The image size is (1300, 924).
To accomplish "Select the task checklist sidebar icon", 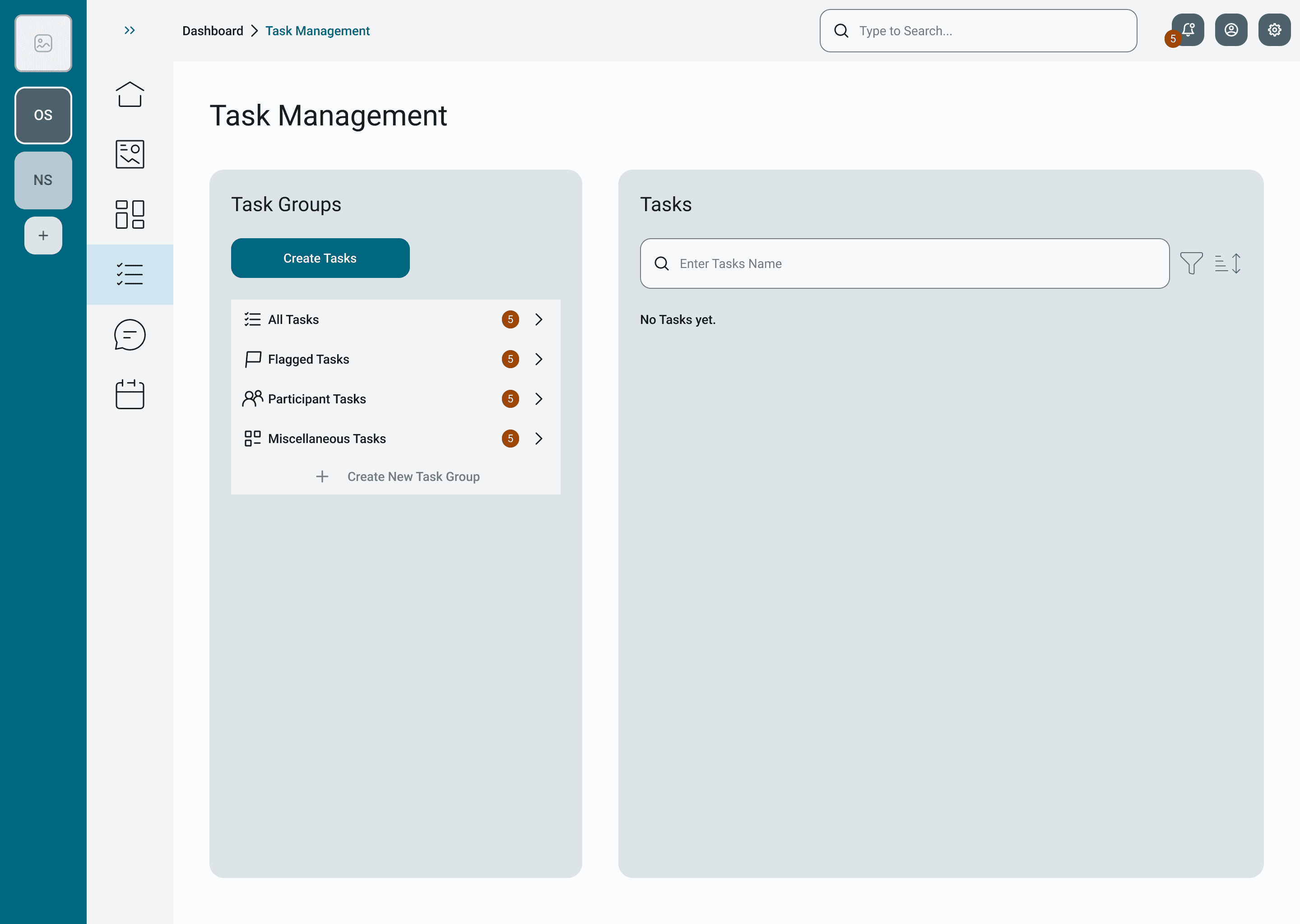I will tap(130, 274).
